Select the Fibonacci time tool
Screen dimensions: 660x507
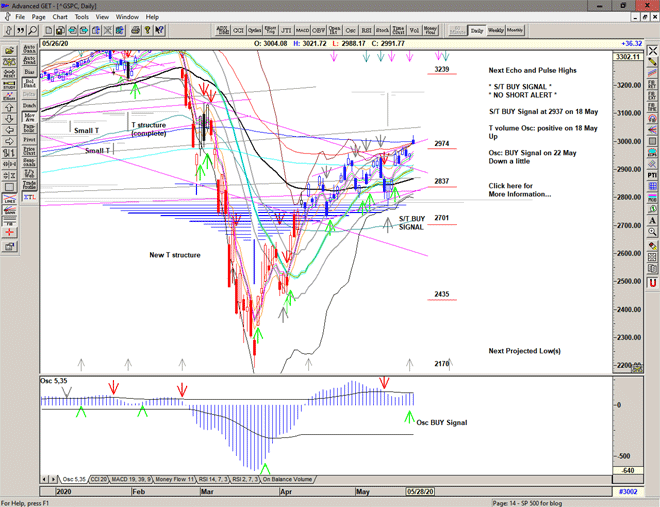(x=652, y=107)
